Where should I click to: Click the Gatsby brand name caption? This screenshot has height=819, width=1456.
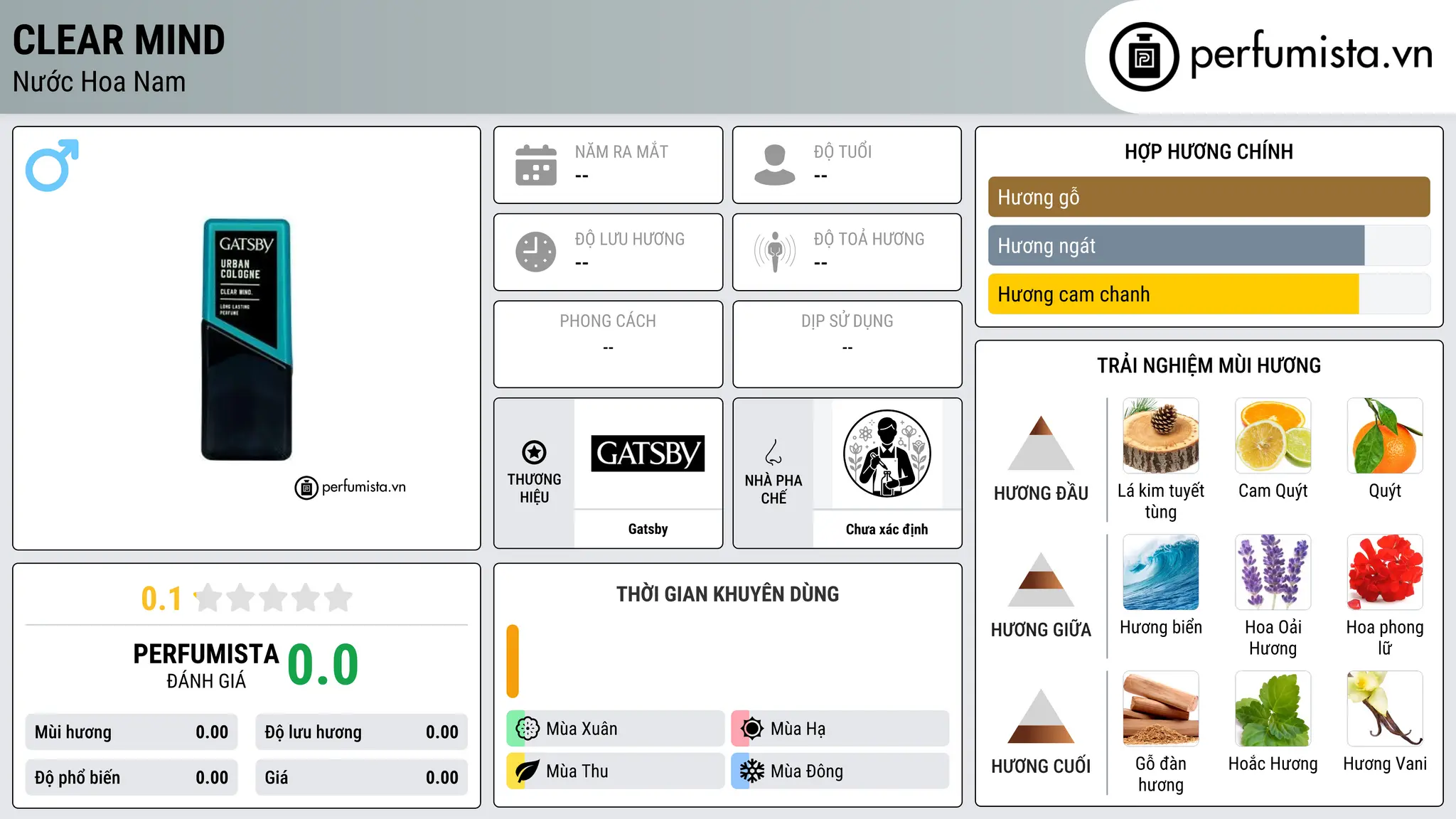pos(648,529)
